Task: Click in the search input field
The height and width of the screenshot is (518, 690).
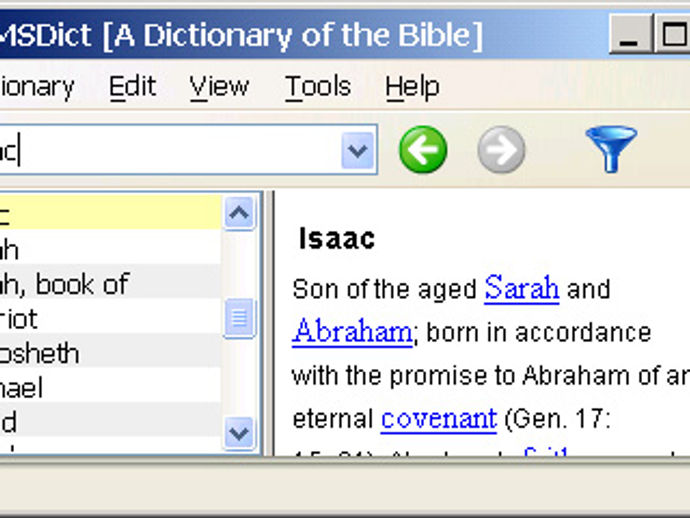Action: click(x=169, y=150)
